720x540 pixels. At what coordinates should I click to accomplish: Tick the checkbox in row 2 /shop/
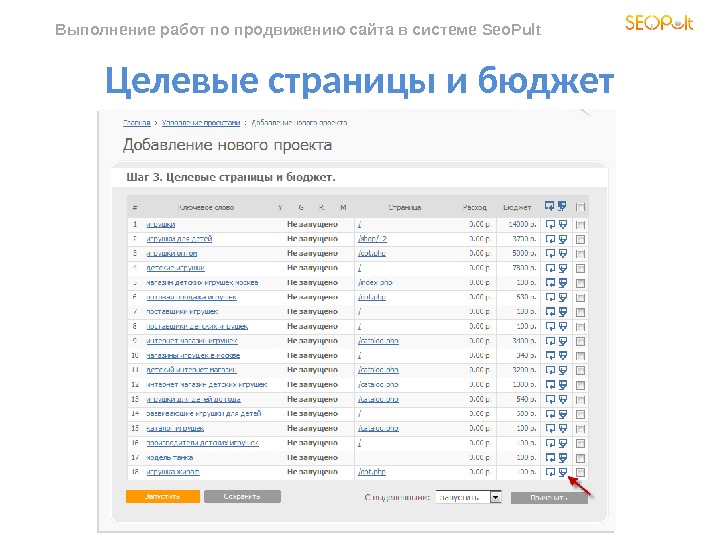(x=580, y=240)
